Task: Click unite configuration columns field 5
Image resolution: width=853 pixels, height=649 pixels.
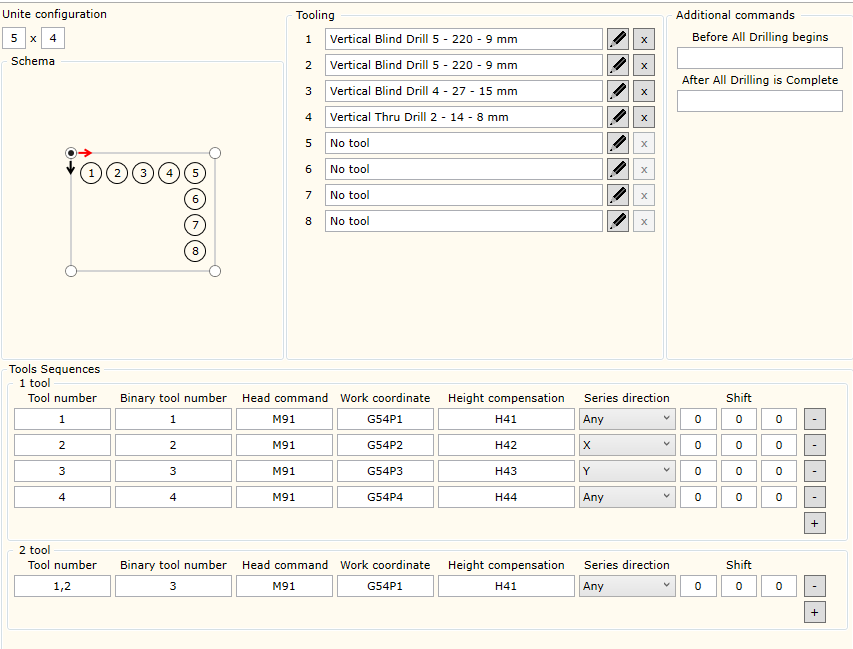Action: (14, 39)
